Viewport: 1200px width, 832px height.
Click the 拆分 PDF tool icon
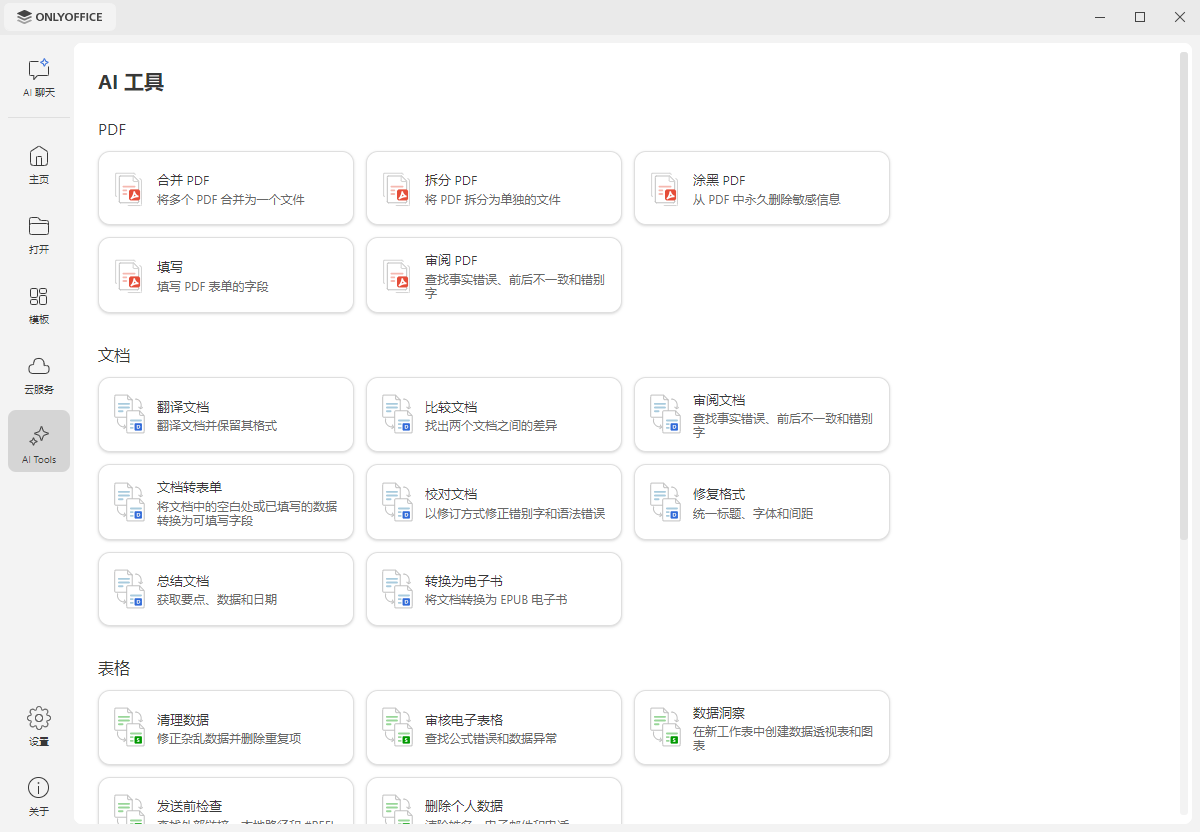tap(397, 189)
